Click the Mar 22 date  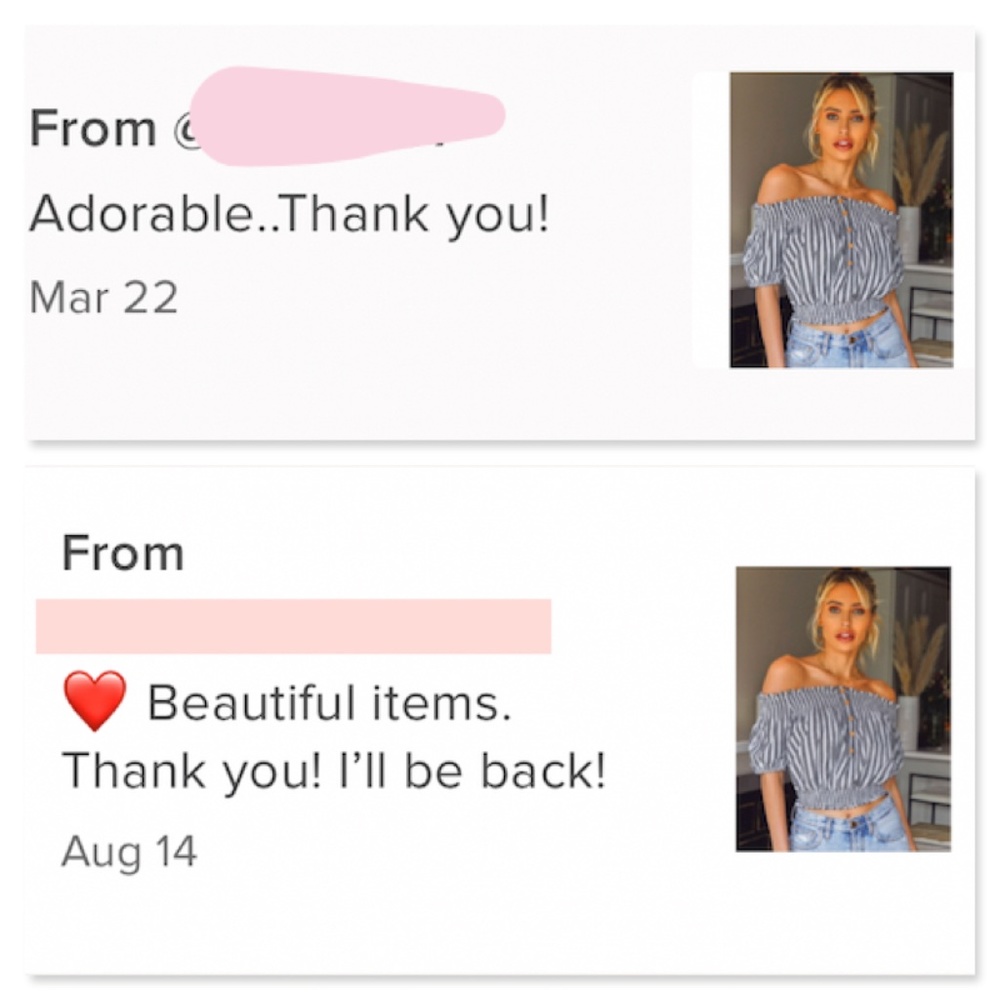104,298
